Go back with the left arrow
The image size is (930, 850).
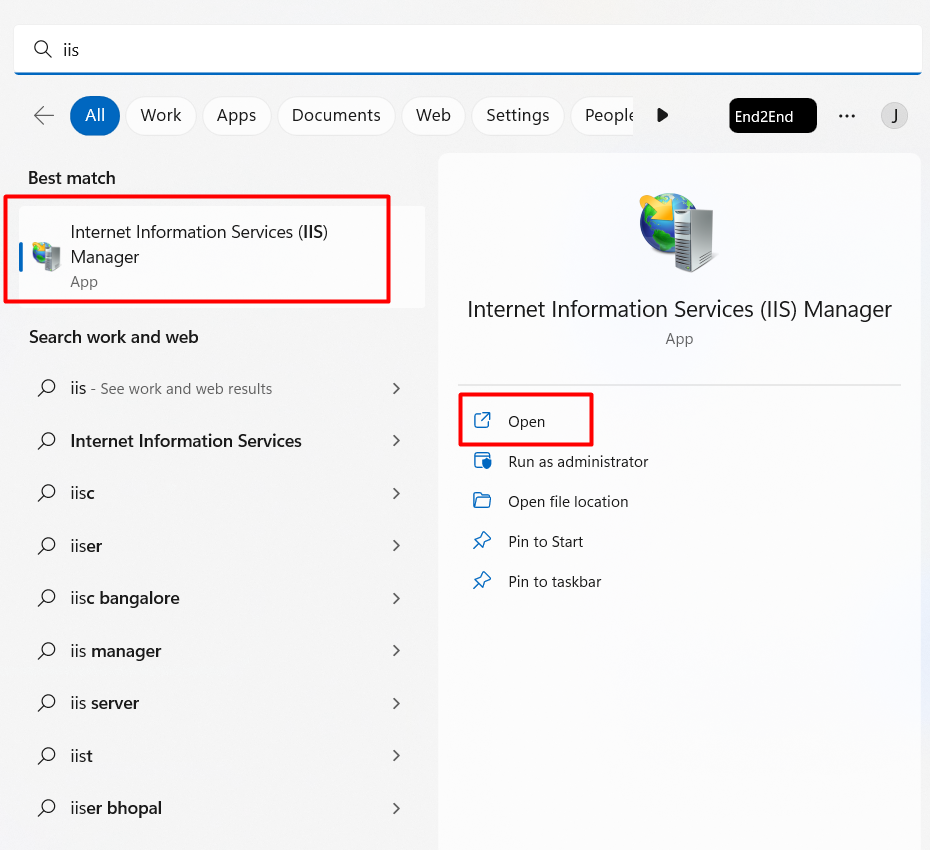tap(44, 115)
